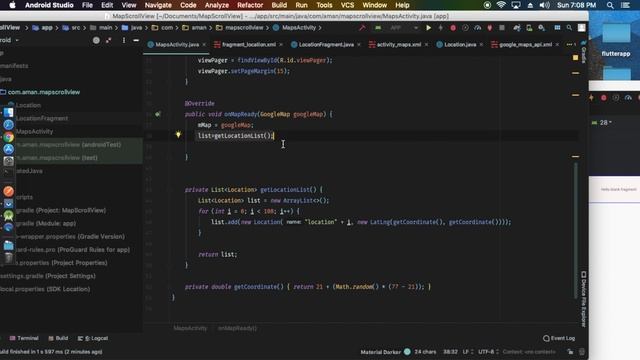
Task: Click the Material Darker theme indicator circle
Action: point(407,351)
